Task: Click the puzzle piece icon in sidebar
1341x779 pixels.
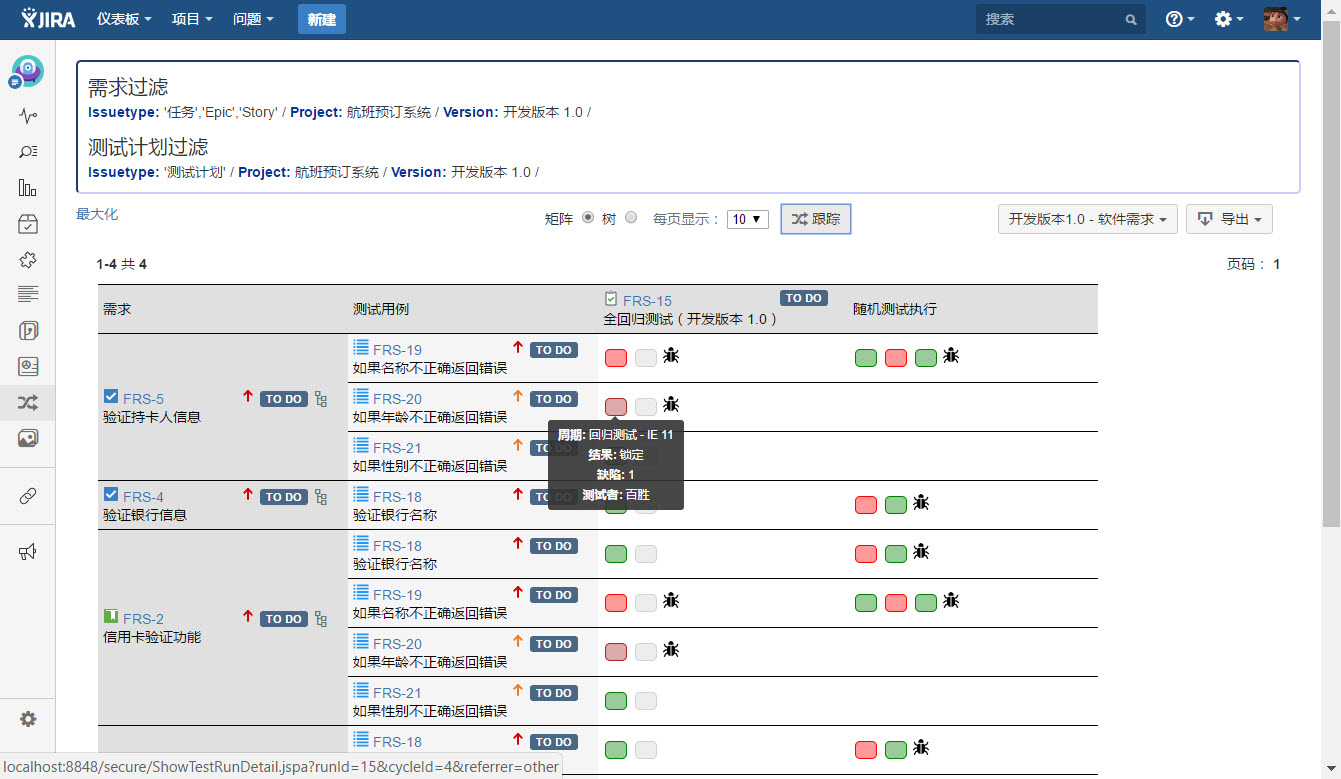Action: 28,260
